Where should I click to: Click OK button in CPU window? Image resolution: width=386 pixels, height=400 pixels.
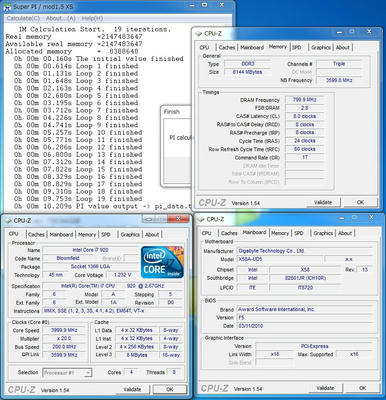[169, 389]
